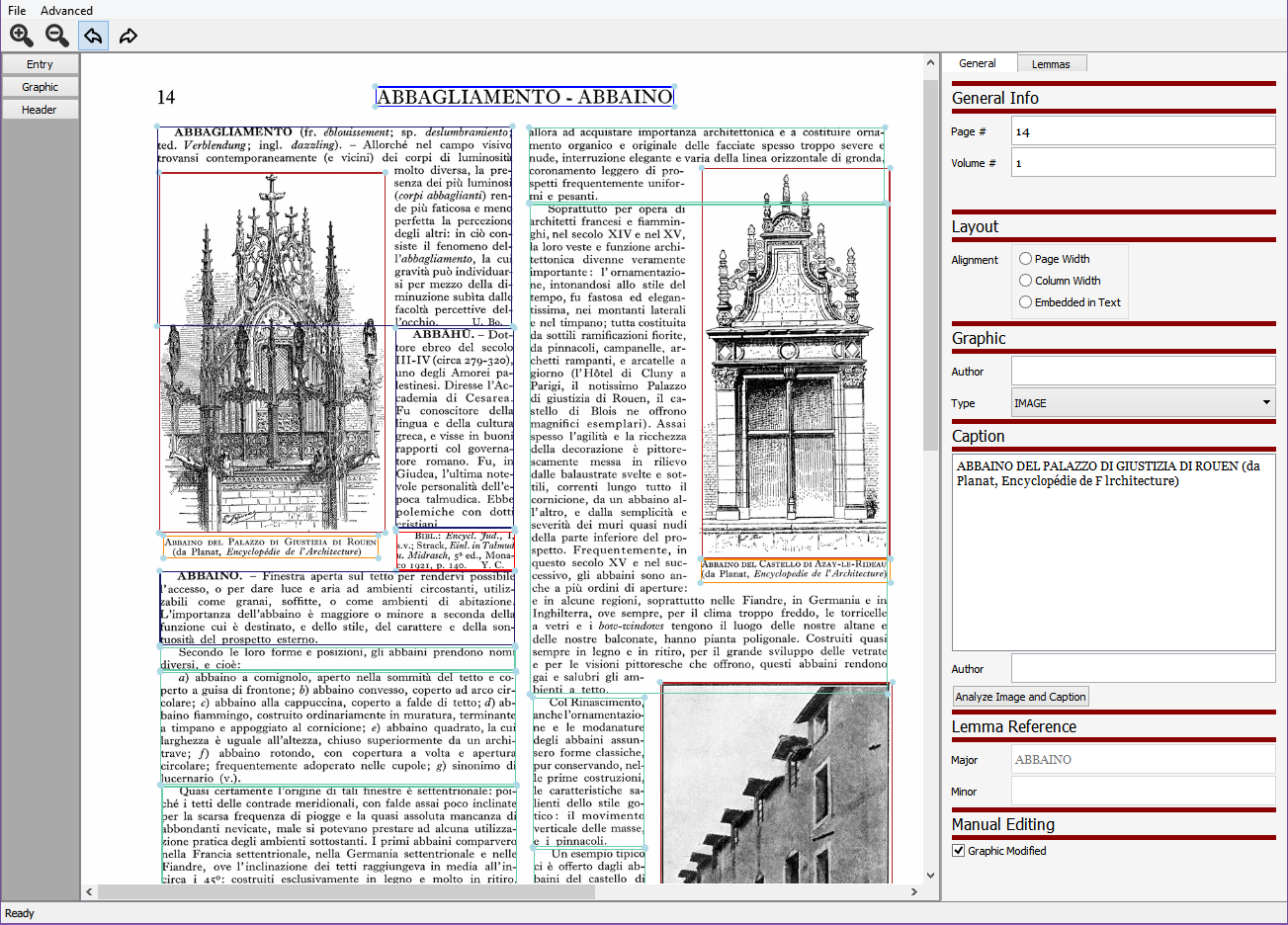Select the Zoom In tool
The width and height of the screenshot is (1288, 925).
click(x=21, y=36)
